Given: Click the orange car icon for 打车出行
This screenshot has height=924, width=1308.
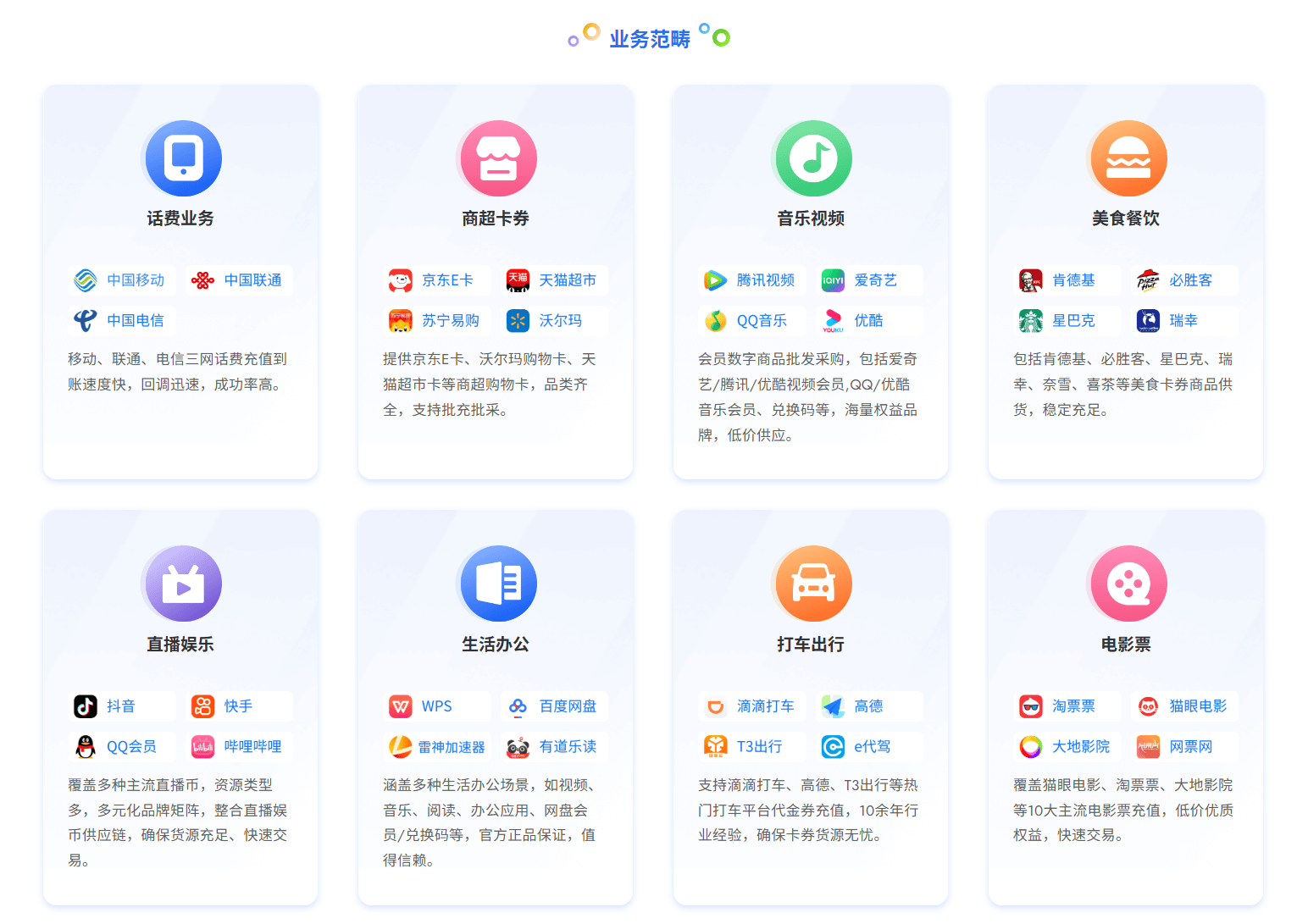Looking at the screenshot, I should (x=814, y=584).
